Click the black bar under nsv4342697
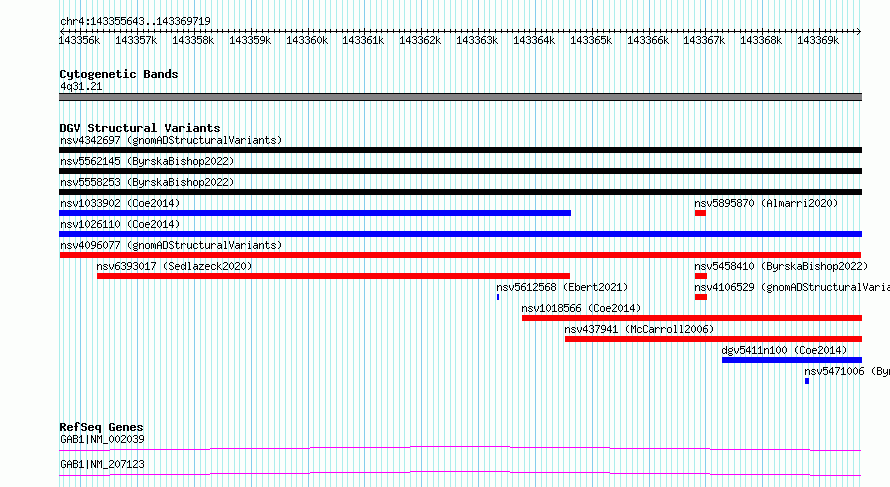890x487 pixels. click(x=460, y=150)
